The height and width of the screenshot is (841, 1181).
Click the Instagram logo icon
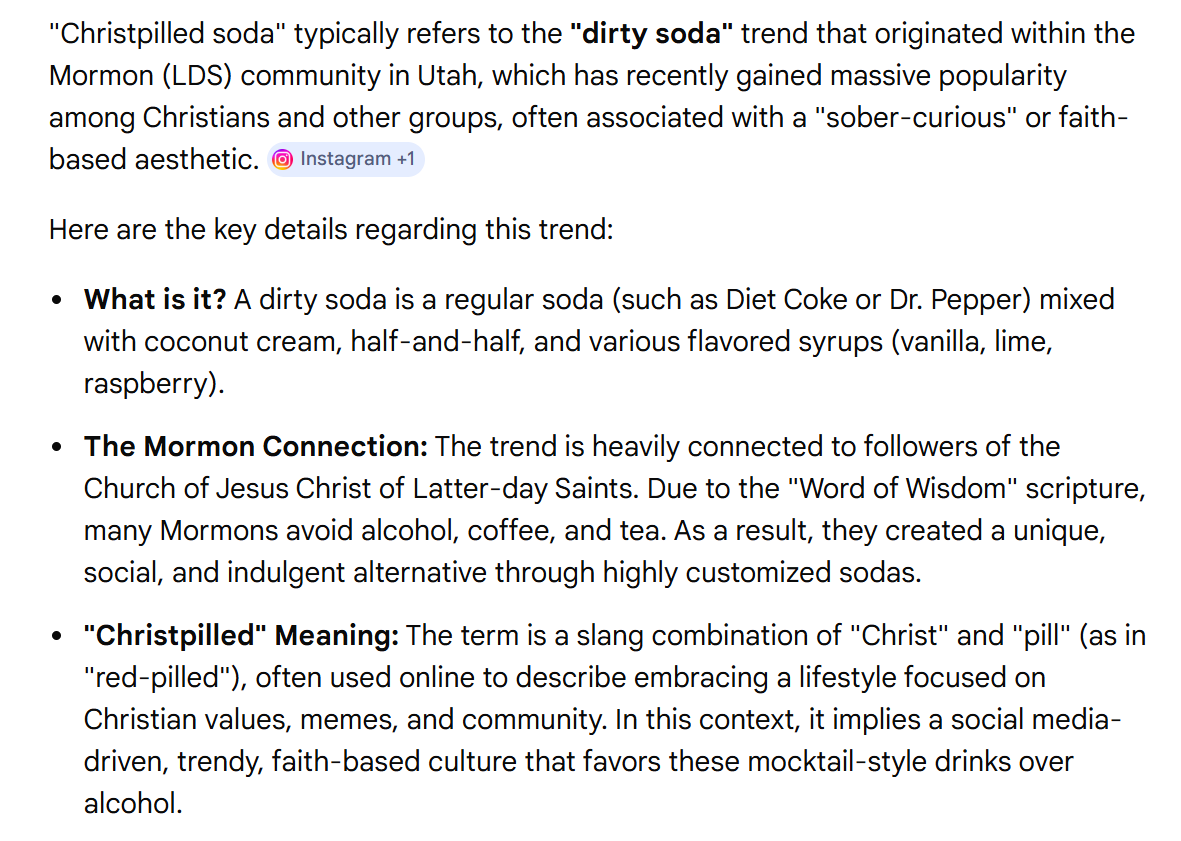(283, 160)
